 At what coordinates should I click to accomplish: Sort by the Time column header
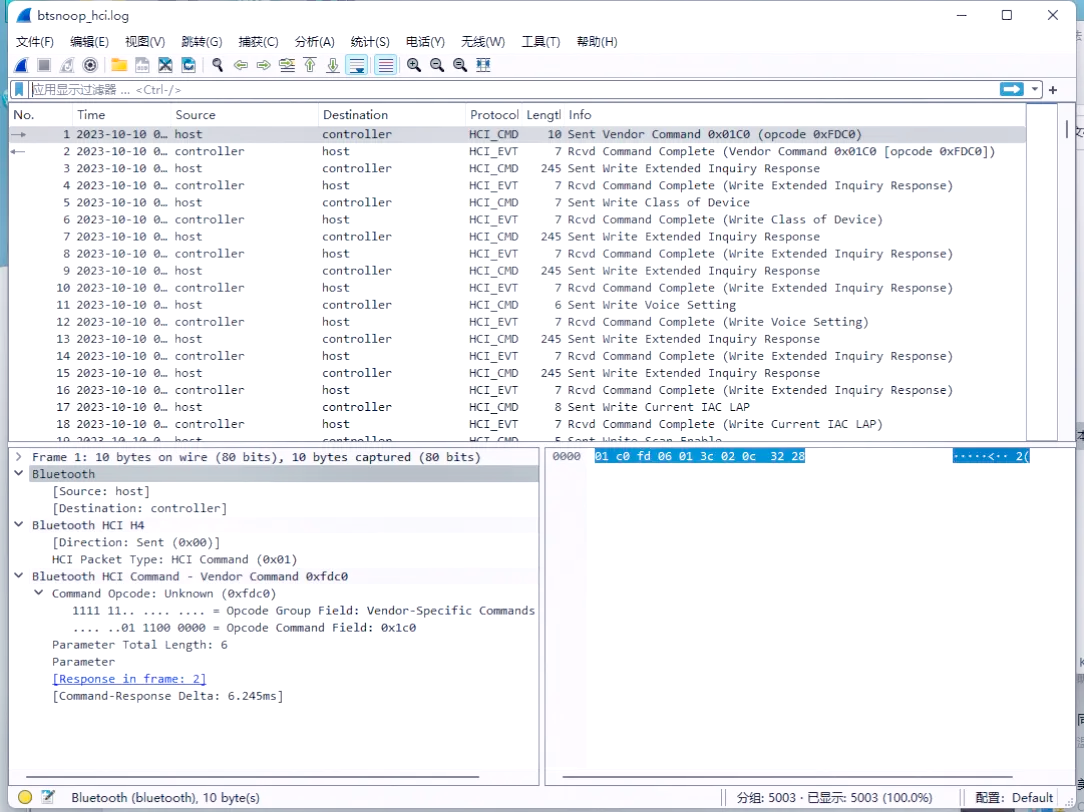click(121, 115)
